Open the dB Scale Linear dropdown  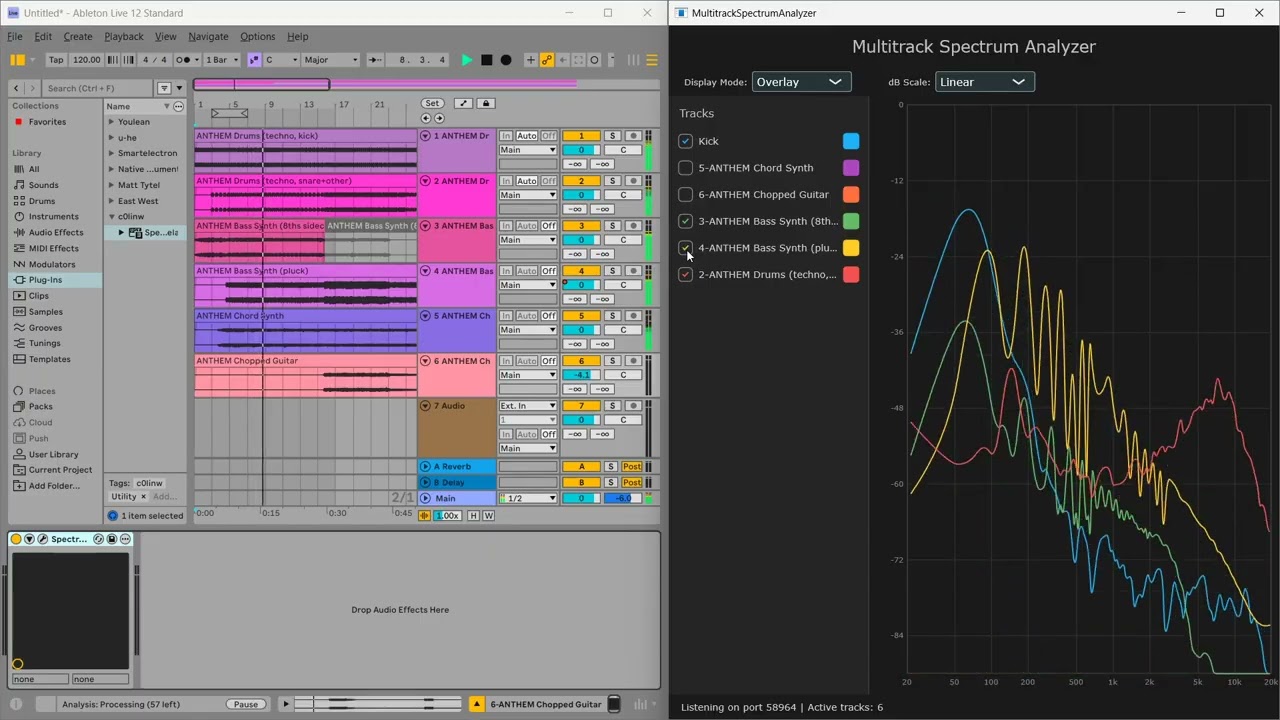coord(984,82)
